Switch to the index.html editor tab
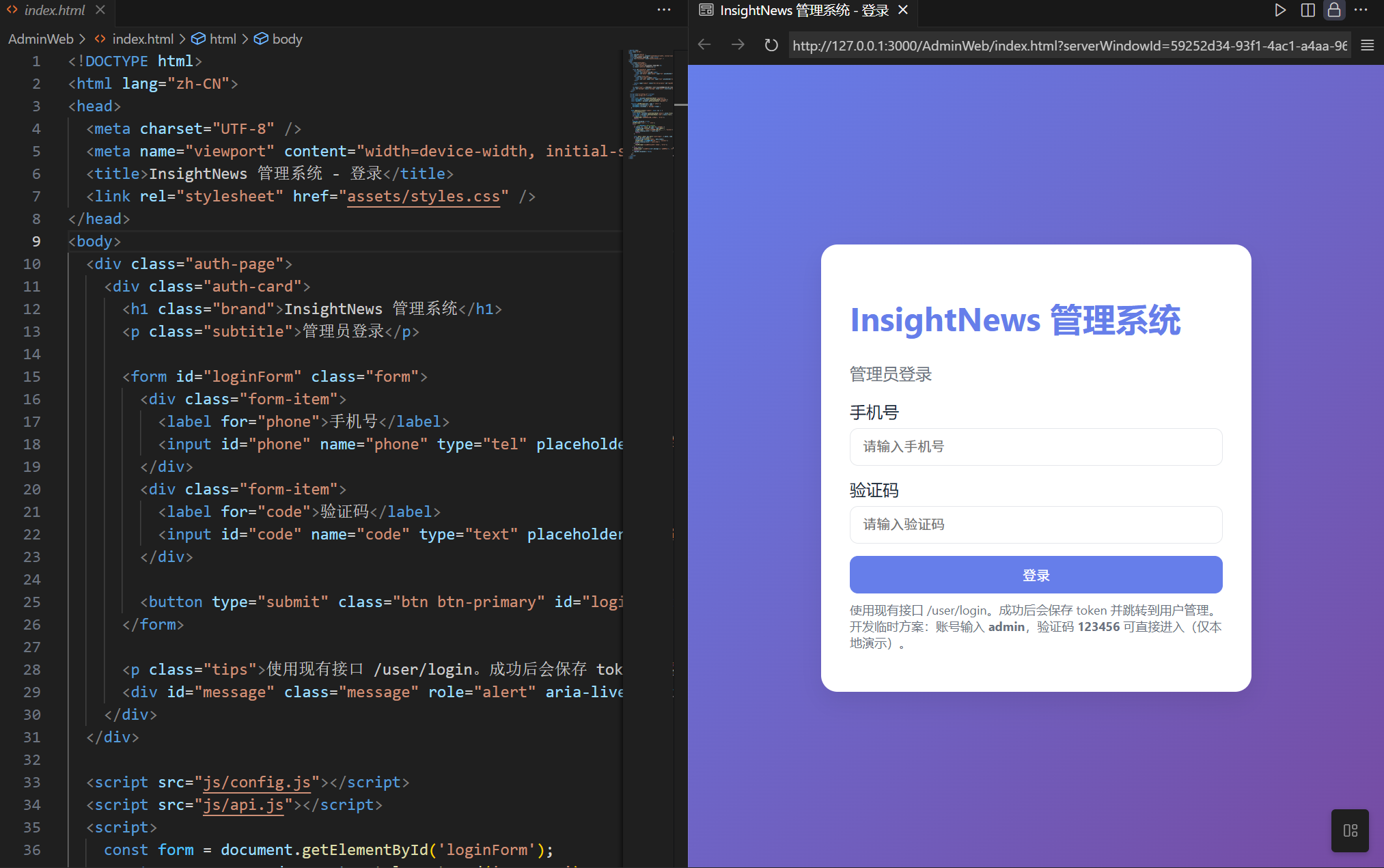This screenshot has width=1384, height=868. click(55, 10)
